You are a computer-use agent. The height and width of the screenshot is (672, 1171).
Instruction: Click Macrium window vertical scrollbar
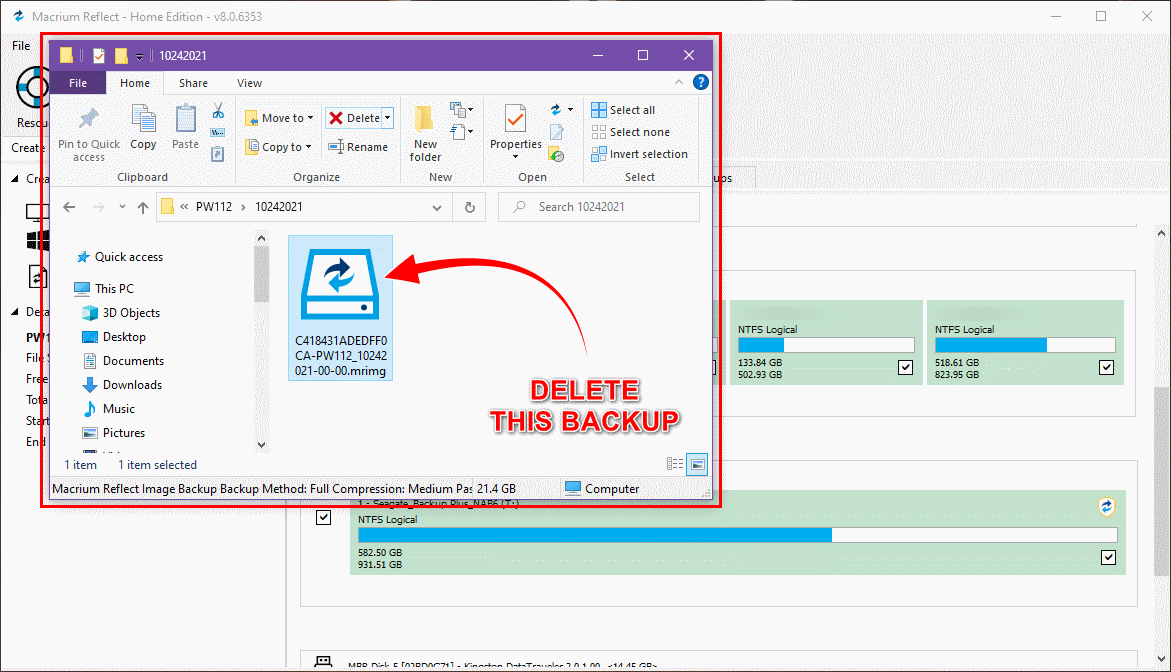point(1161,482)
